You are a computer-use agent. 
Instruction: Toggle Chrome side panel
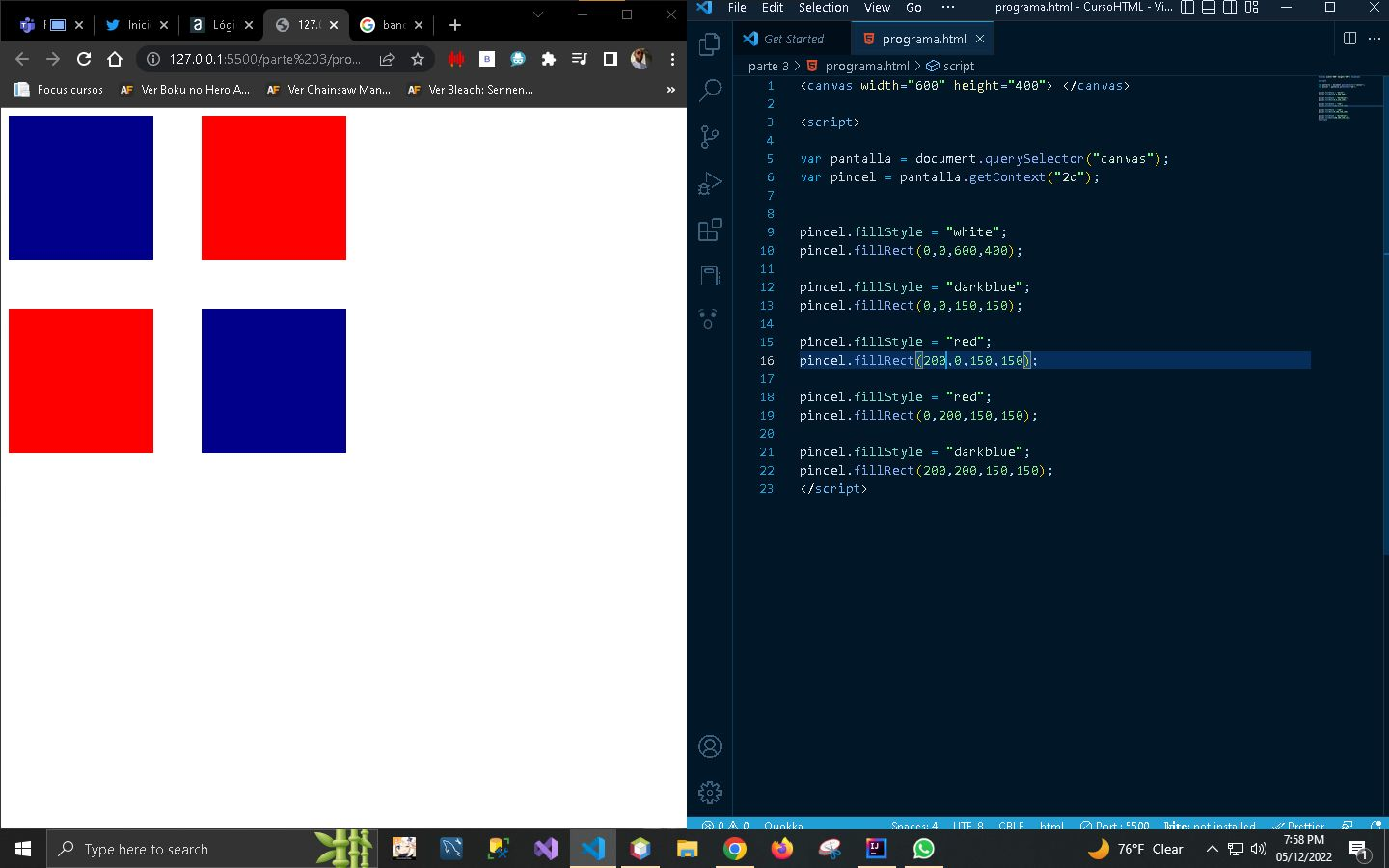(611, 59)
